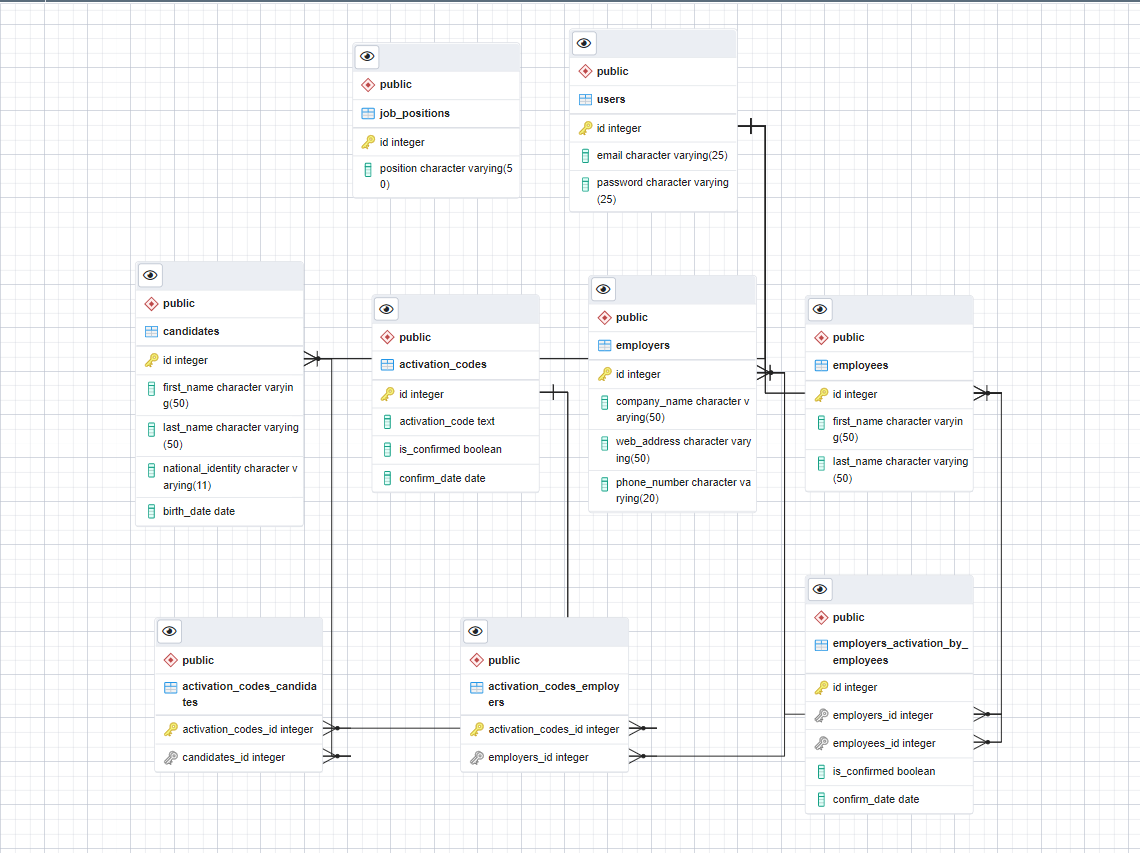Click foreign key icon beside employees_id integer

point(822,744)
